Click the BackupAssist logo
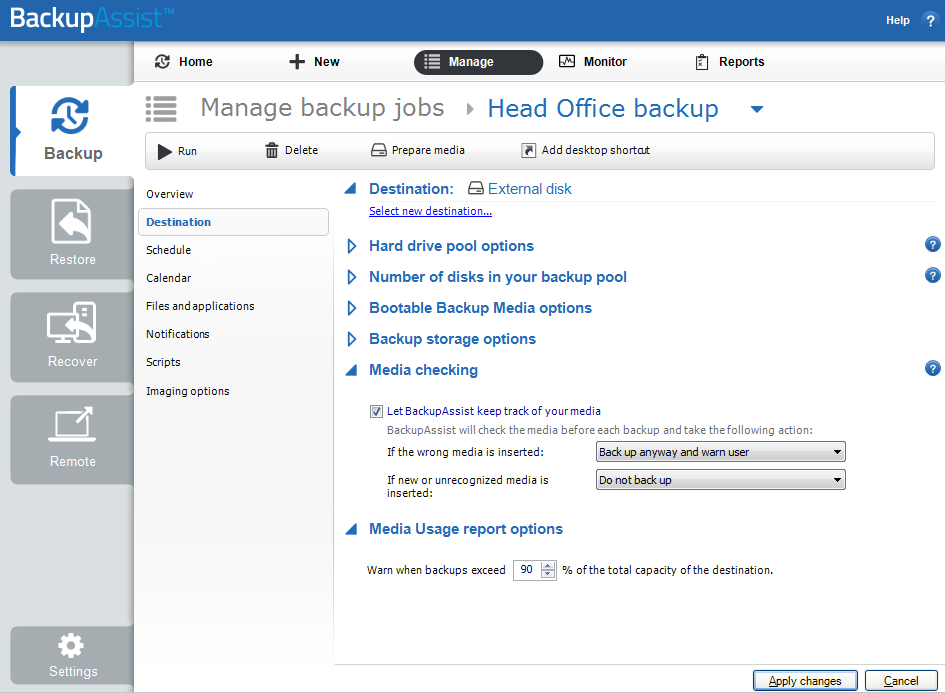 (x=92, y=18)
